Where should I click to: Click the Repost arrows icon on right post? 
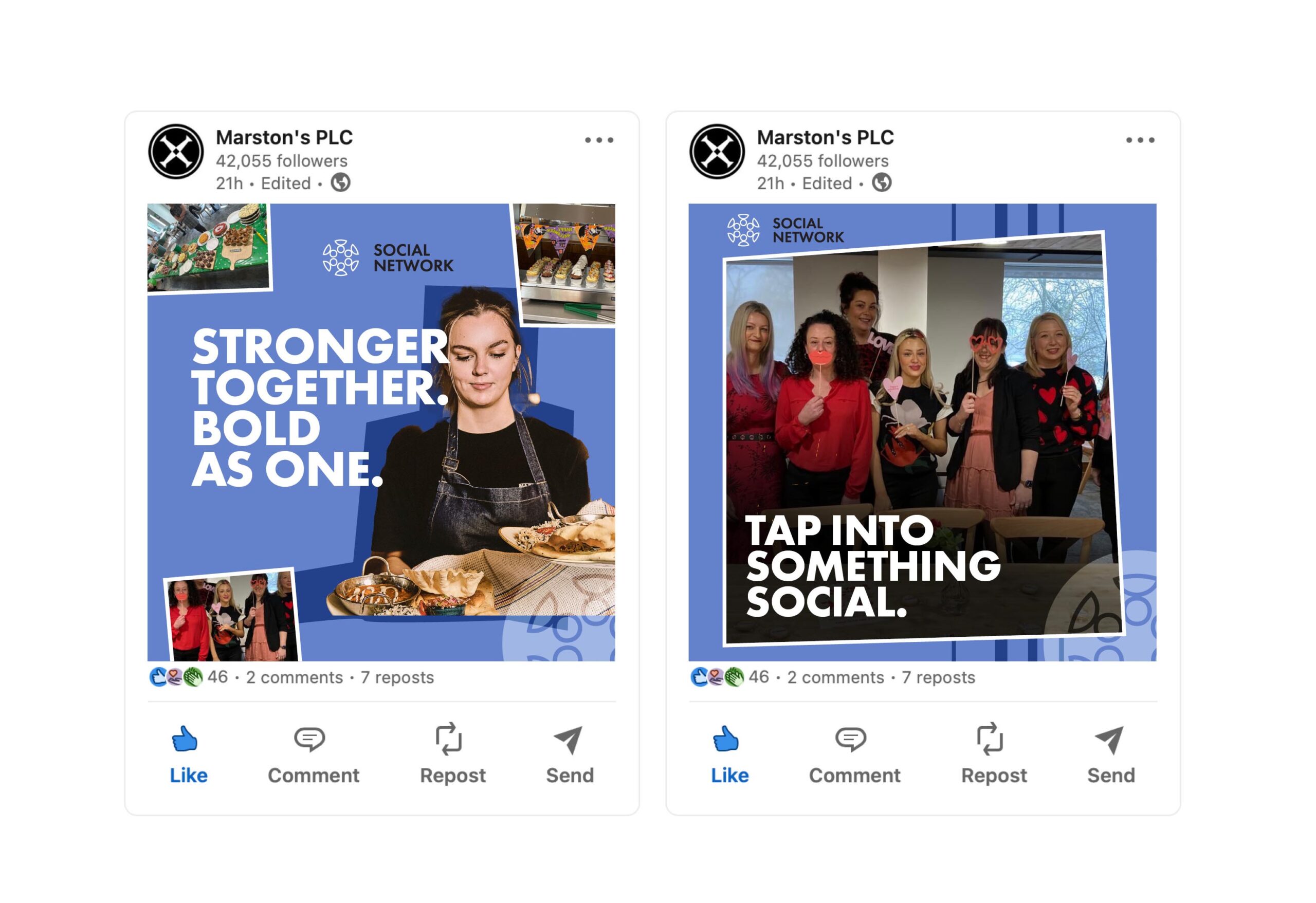[990, 739]
